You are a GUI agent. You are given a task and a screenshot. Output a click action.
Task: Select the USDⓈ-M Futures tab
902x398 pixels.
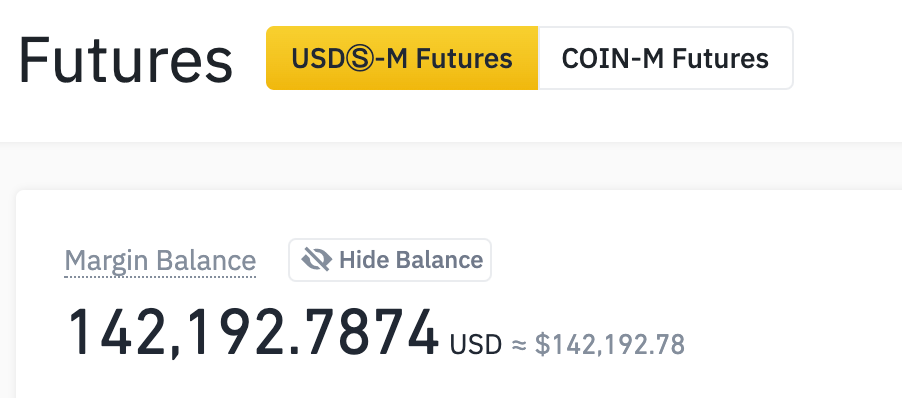[402, 58]
